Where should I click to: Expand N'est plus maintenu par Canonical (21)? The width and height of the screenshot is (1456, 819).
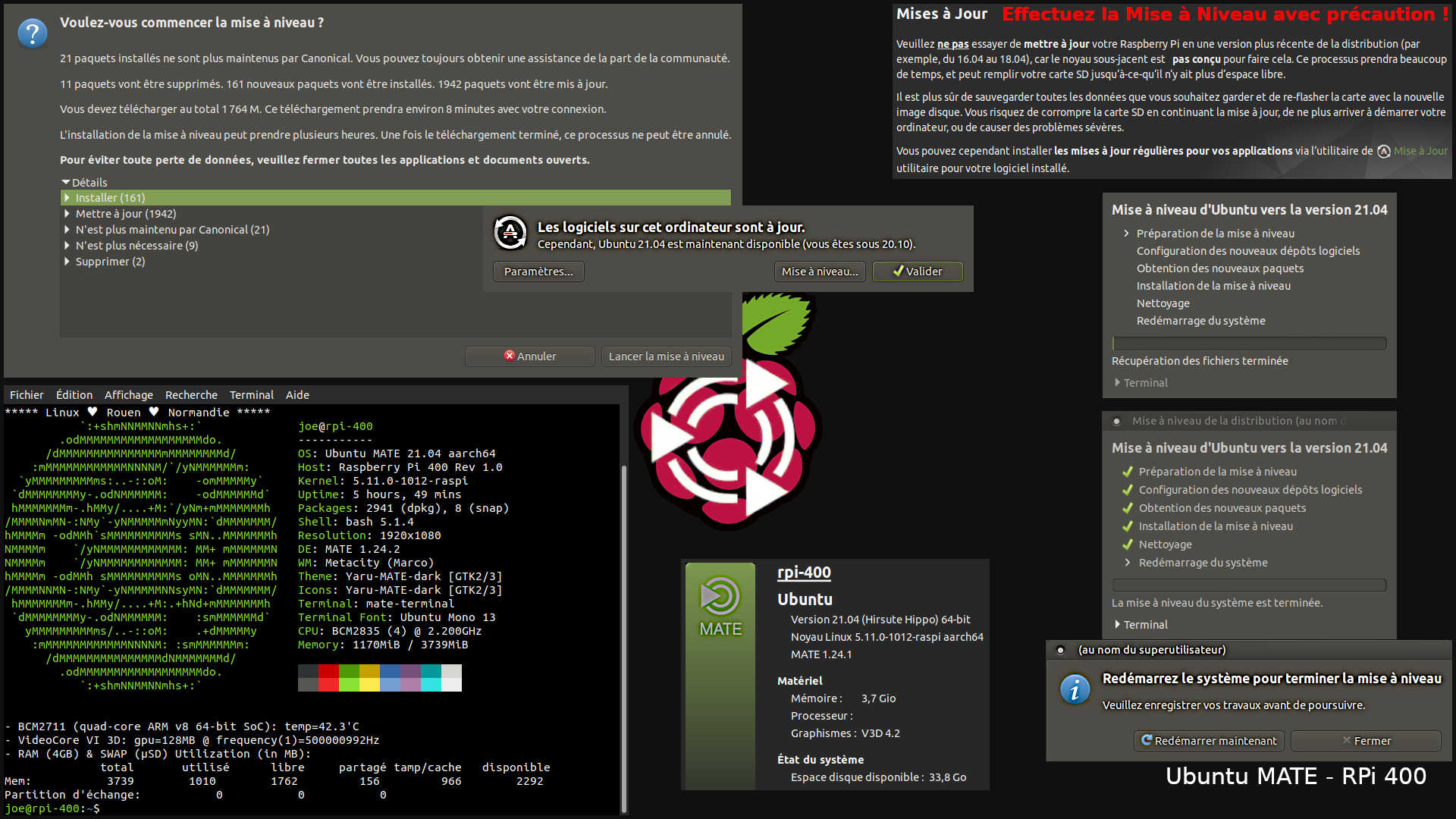(x=67, y=230)
